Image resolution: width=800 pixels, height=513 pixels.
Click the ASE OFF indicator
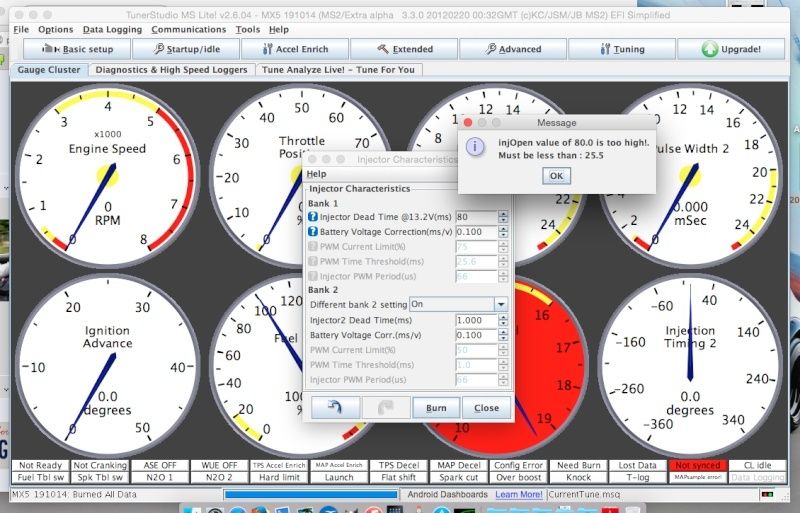point(160,465)
